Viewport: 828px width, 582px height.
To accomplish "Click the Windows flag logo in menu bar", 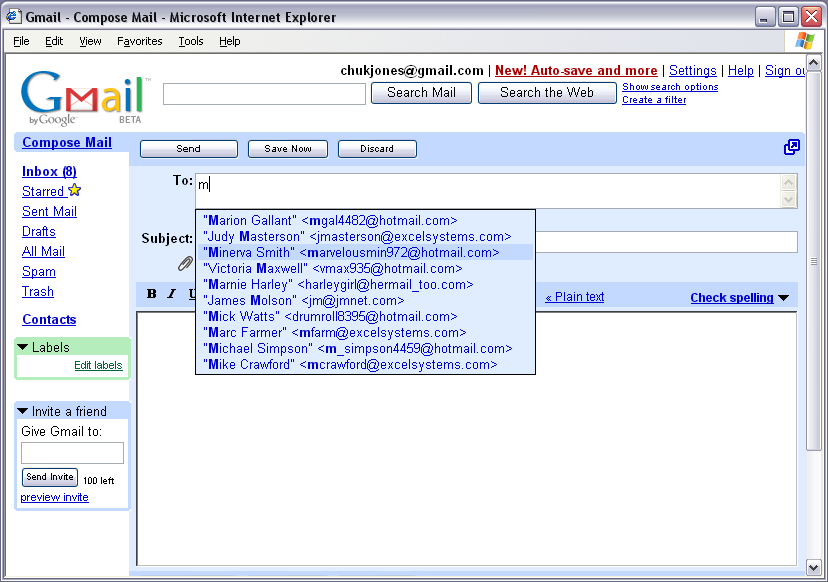I will [x=805, y=41].
